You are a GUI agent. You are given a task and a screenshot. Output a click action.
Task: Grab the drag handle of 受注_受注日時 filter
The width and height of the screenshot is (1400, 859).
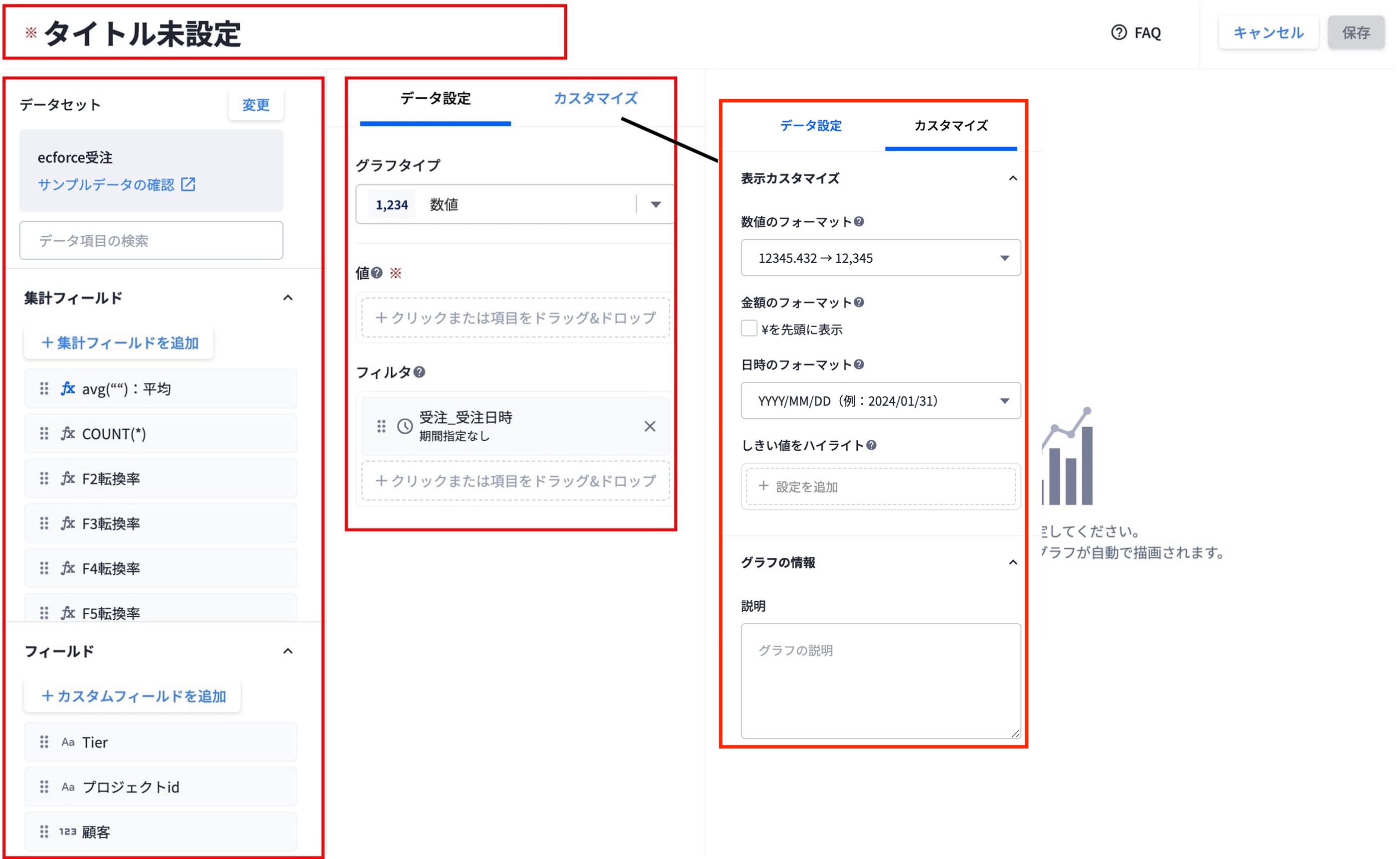point(381,426)
